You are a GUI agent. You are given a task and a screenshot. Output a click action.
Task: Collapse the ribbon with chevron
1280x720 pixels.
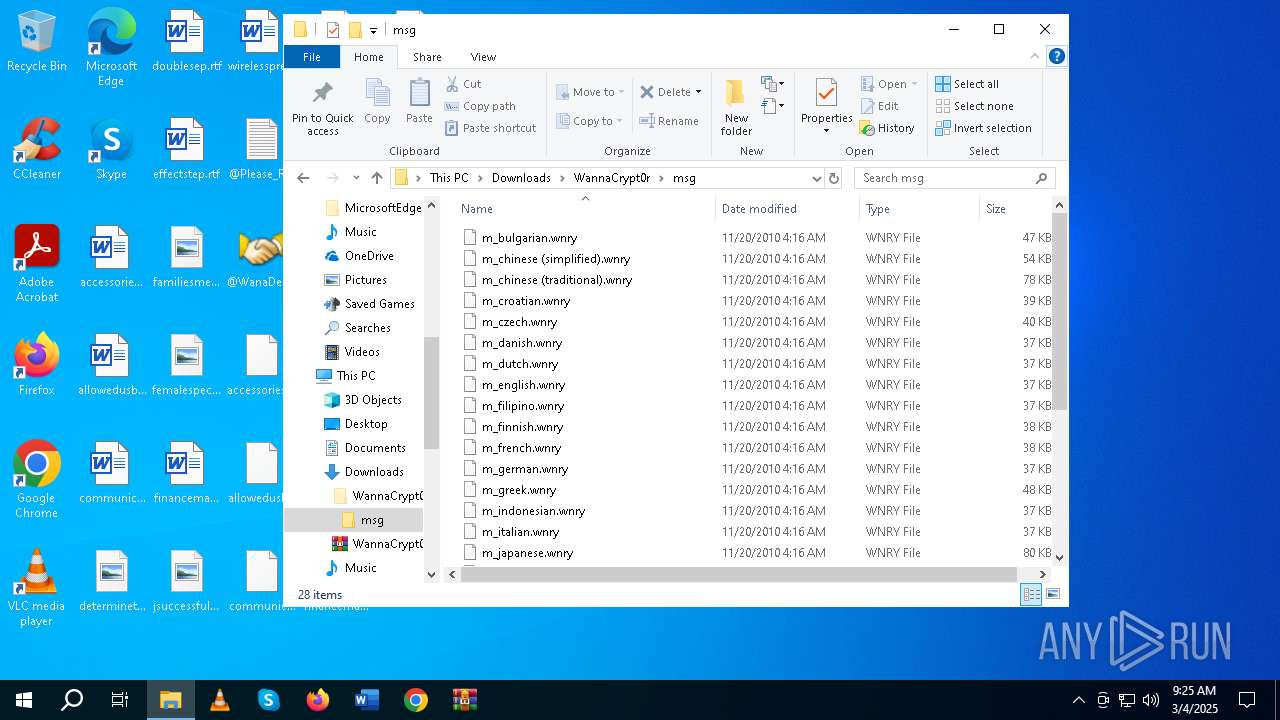[x=1035, y=57]
